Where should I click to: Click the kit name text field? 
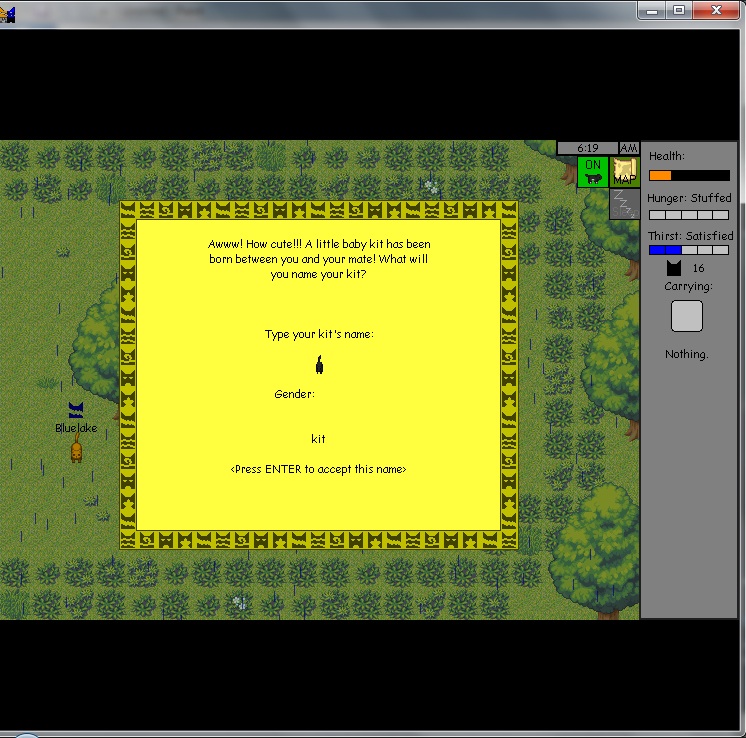pyautogui.click(x=318, y=439)
